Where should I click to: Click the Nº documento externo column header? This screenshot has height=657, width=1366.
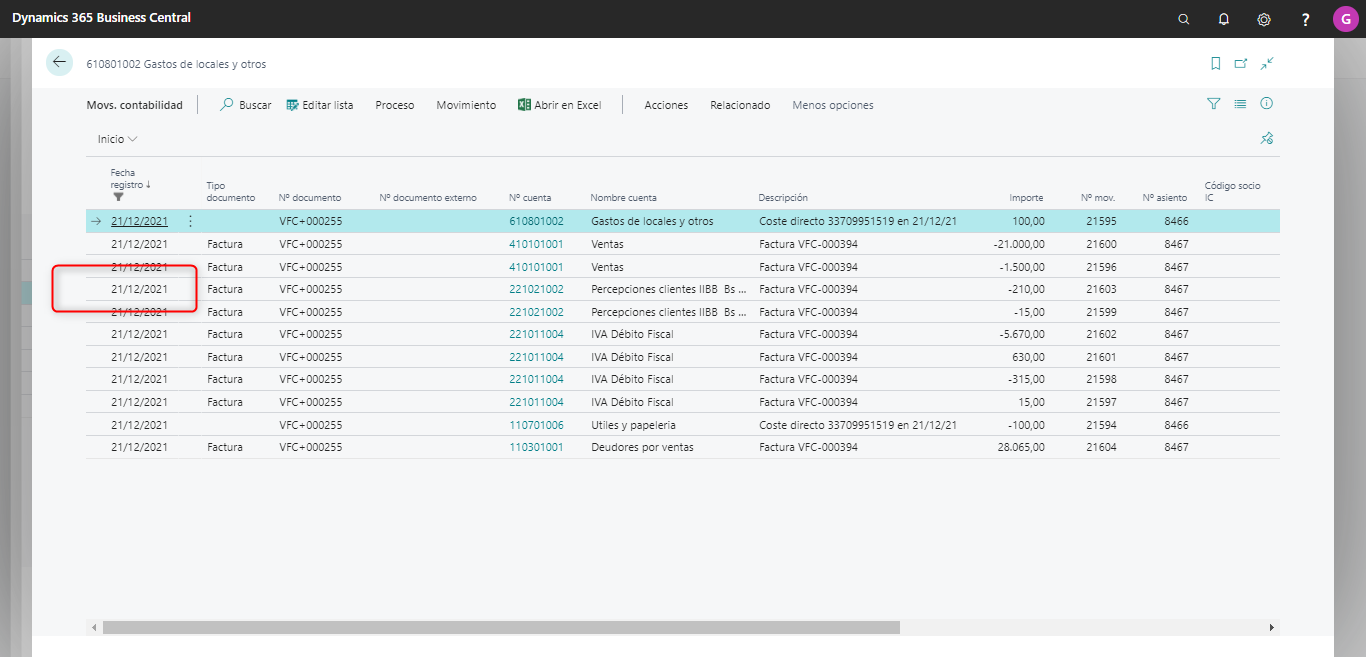(428, 198)
